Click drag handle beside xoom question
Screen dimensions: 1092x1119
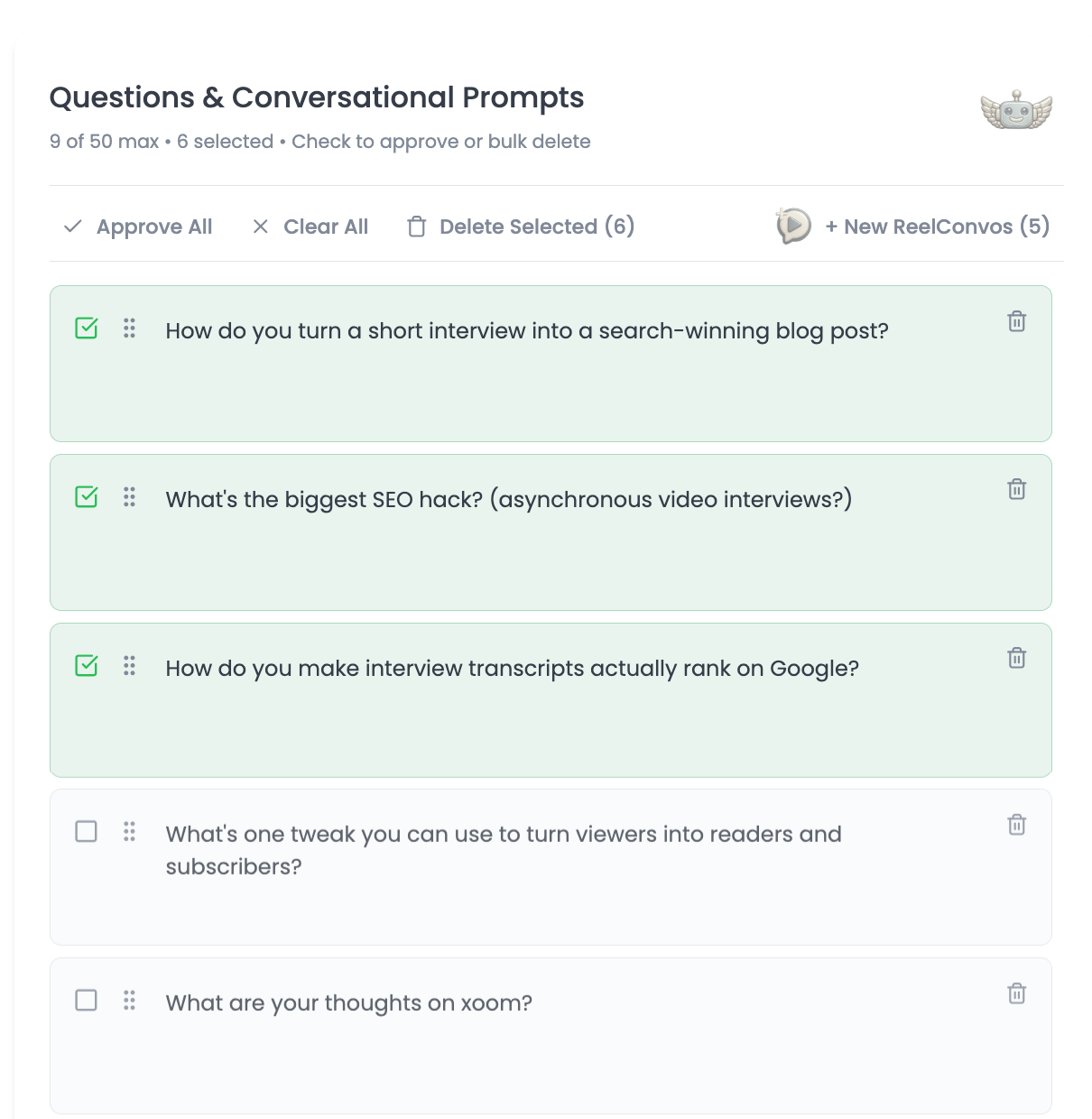pyautogui.click(x=130, y=1000)
